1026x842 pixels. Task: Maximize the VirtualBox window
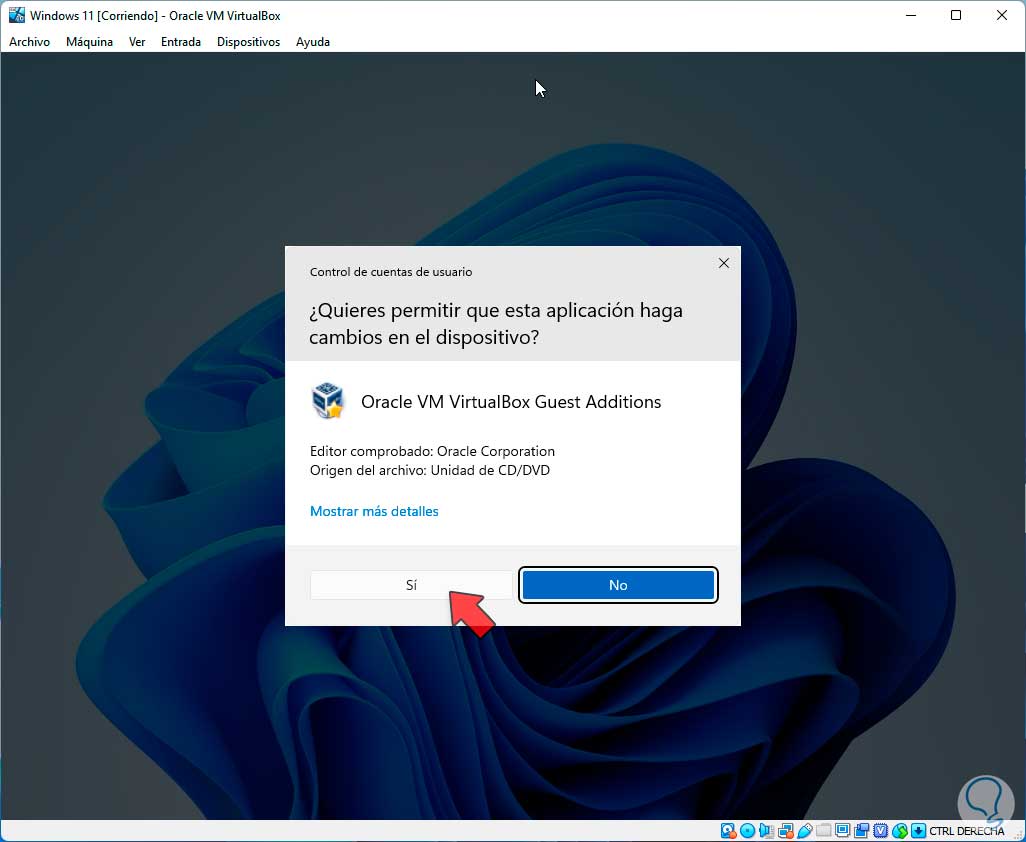pos(956,15)
